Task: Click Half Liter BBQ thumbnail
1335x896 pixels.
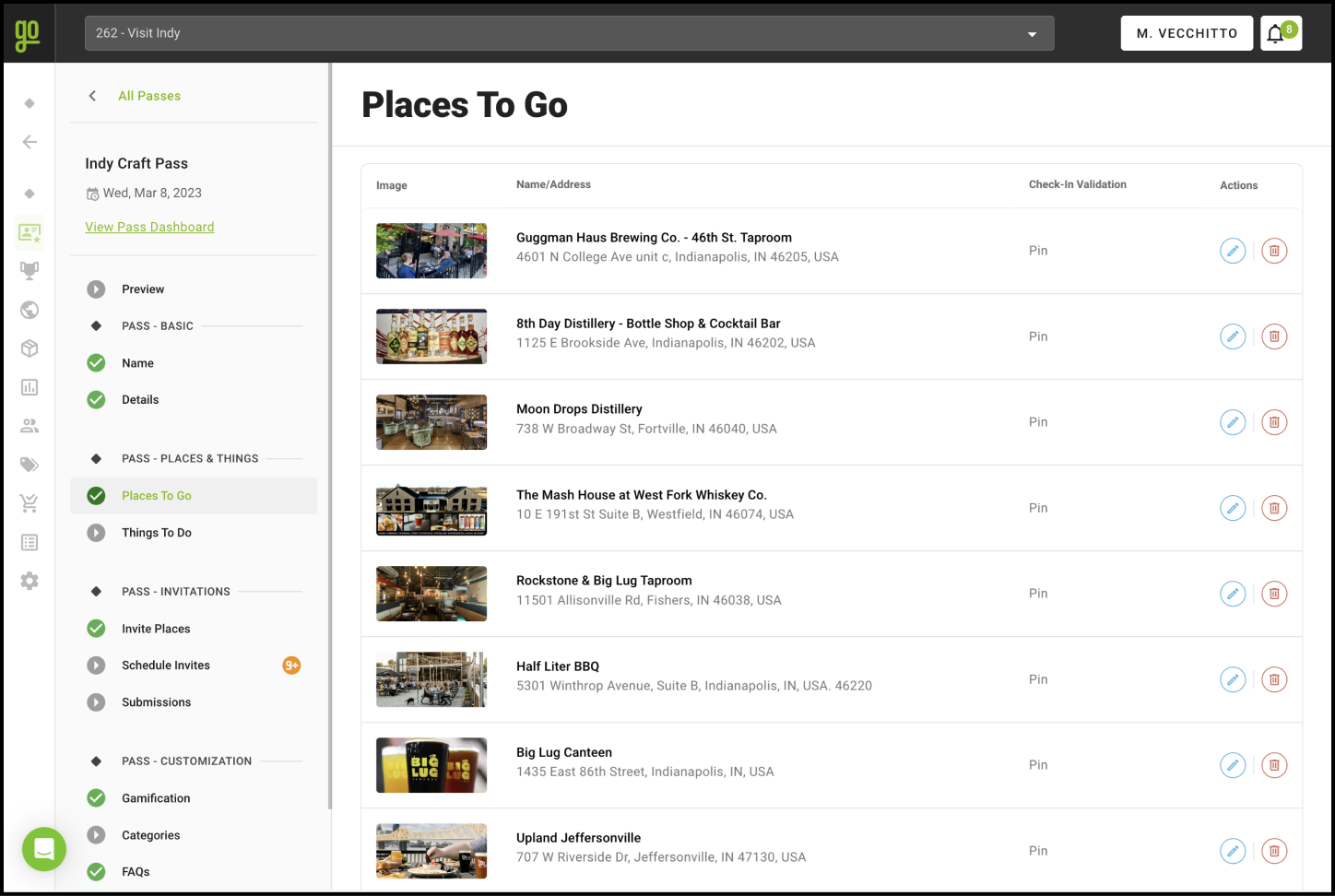Action: [x=431, y=679]
